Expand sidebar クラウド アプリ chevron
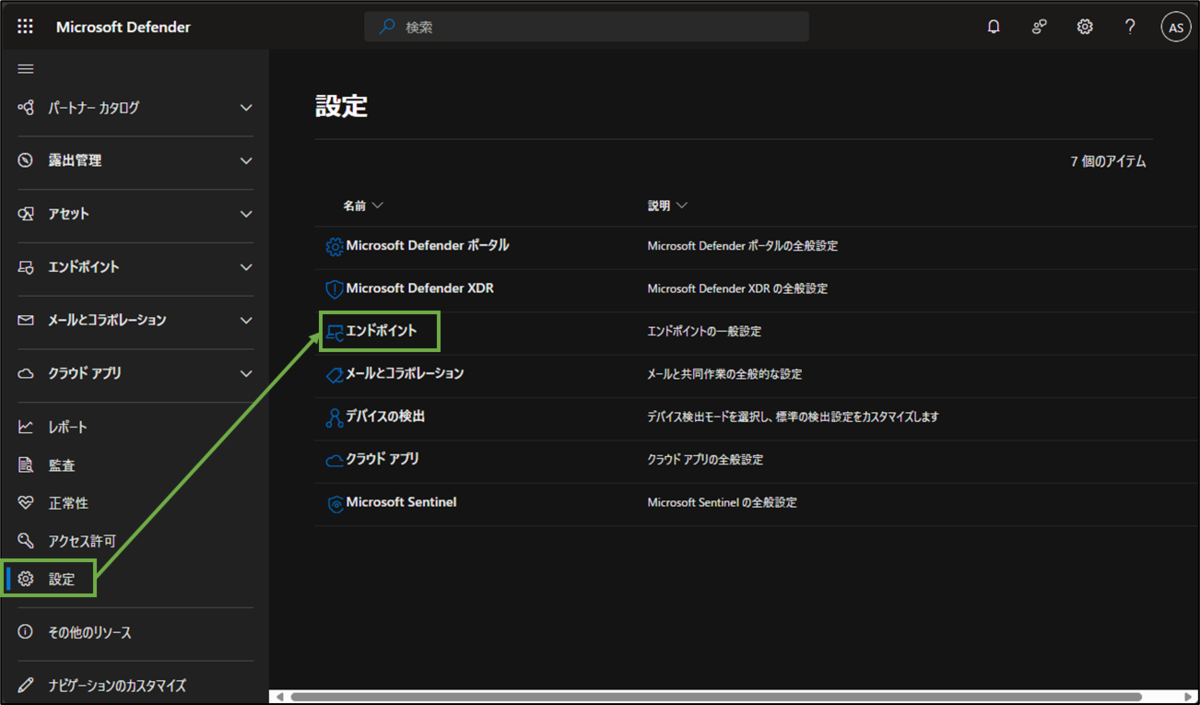 (247, 373)
